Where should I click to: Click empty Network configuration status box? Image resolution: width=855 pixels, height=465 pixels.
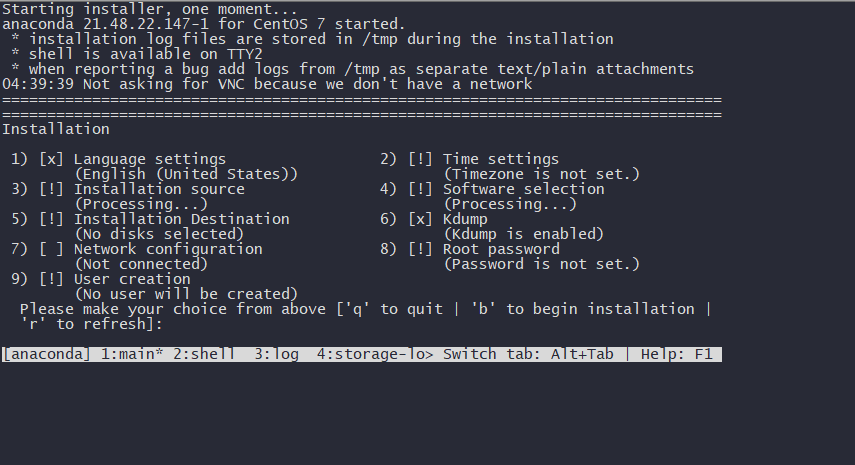pos(51,249)
